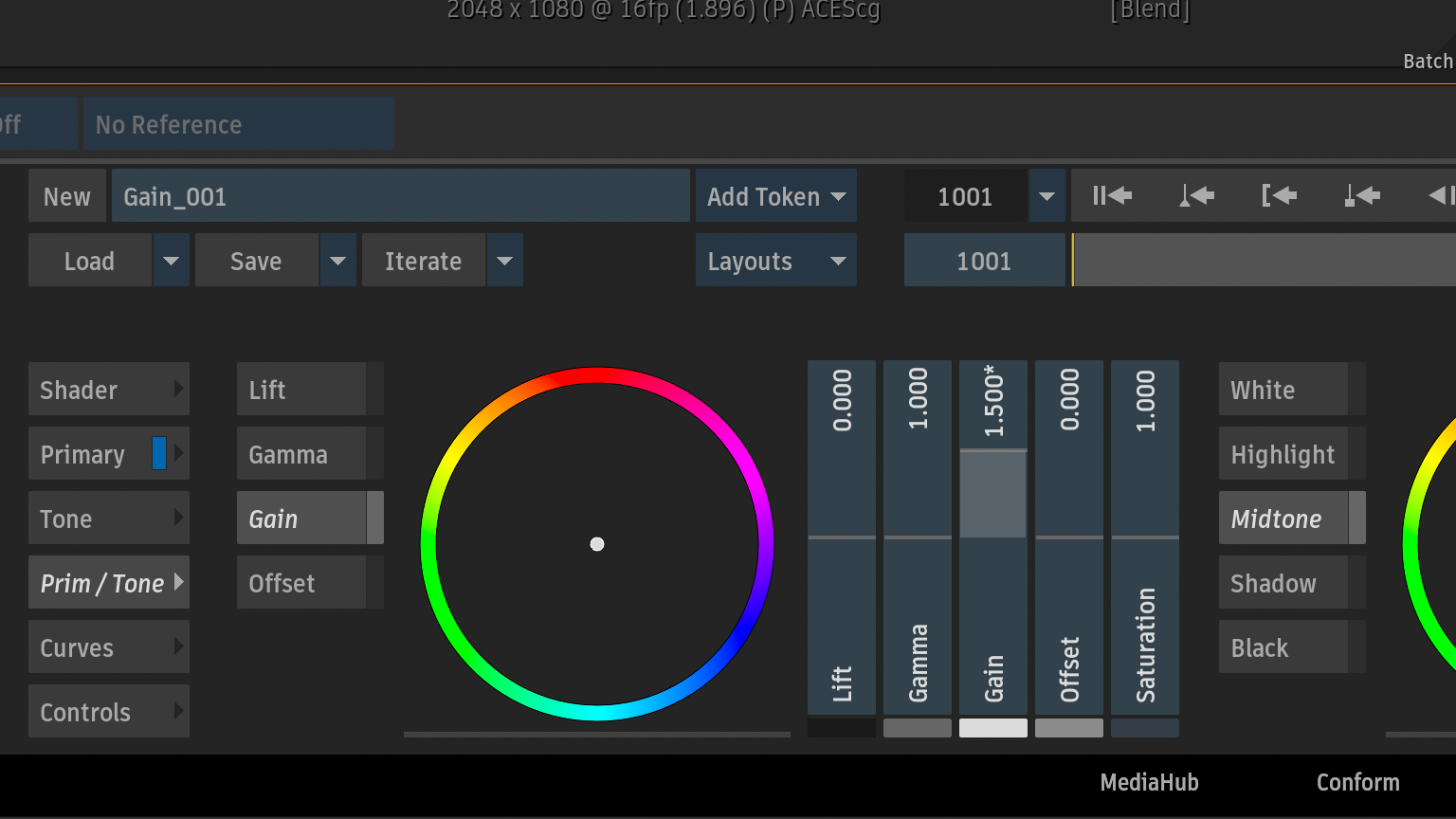The height and width of the screenshot is (819, 1456).
Task: Click the New button
Action: [x=66, y=195]
